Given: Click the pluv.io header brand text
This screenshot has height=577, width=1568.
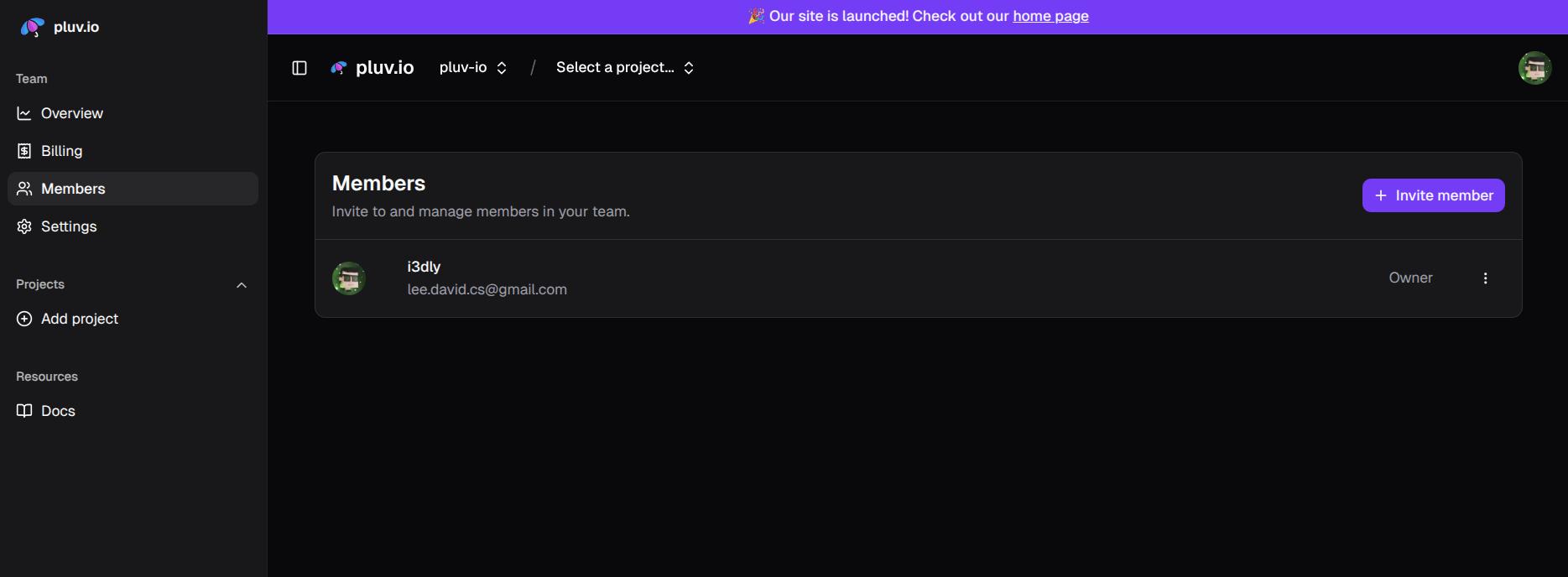Looking at the screenshot, I should pyautogui.click(x=385, y=68).
